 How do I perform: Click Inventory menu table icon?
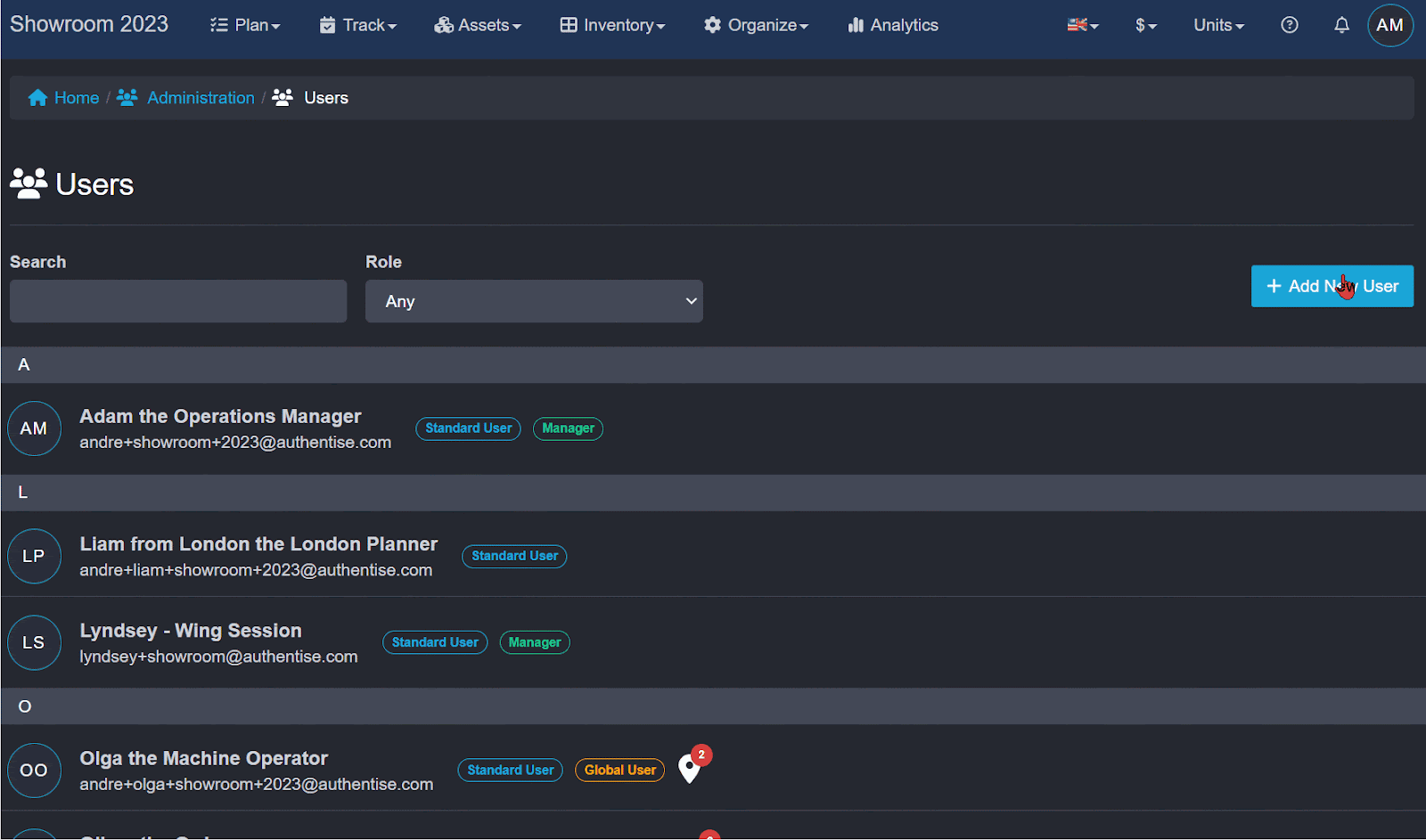(x=569, y=25)
